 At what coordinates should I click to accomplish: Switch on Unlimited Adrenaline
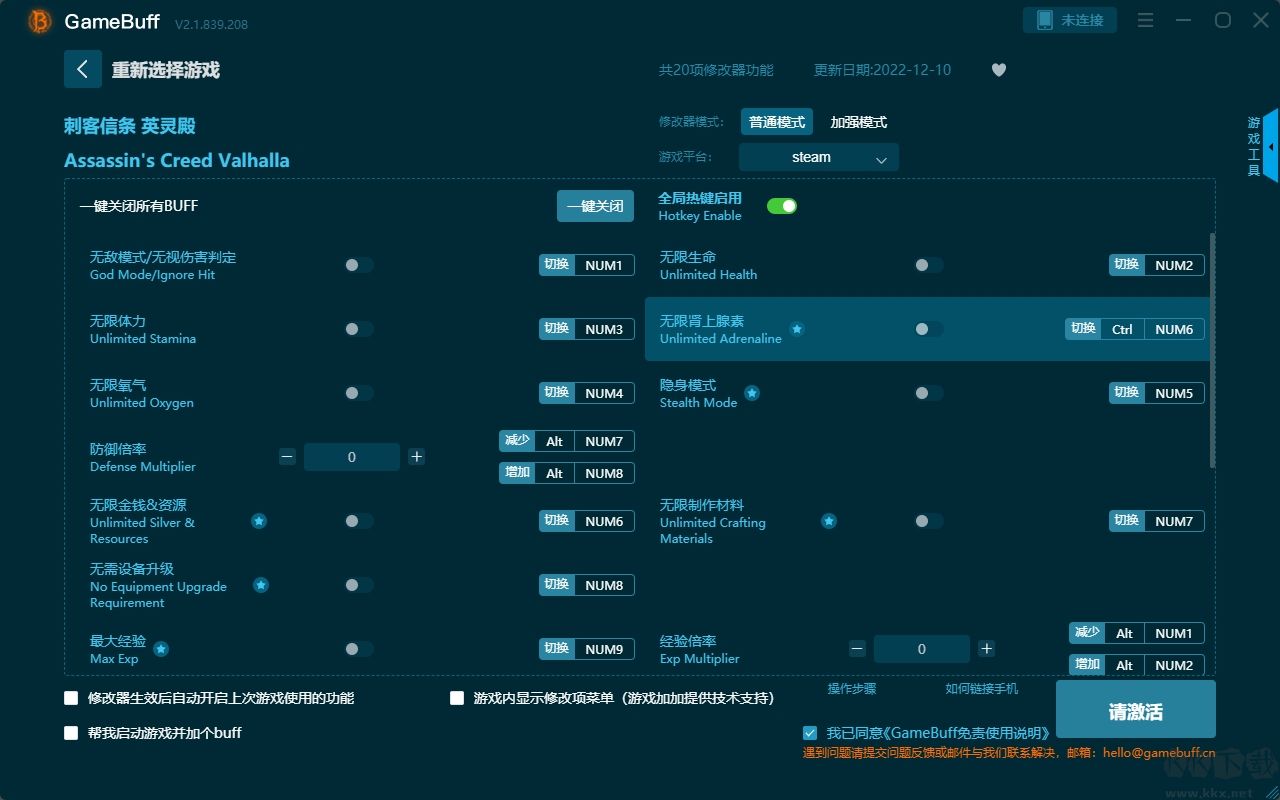(x=929, y=329)
